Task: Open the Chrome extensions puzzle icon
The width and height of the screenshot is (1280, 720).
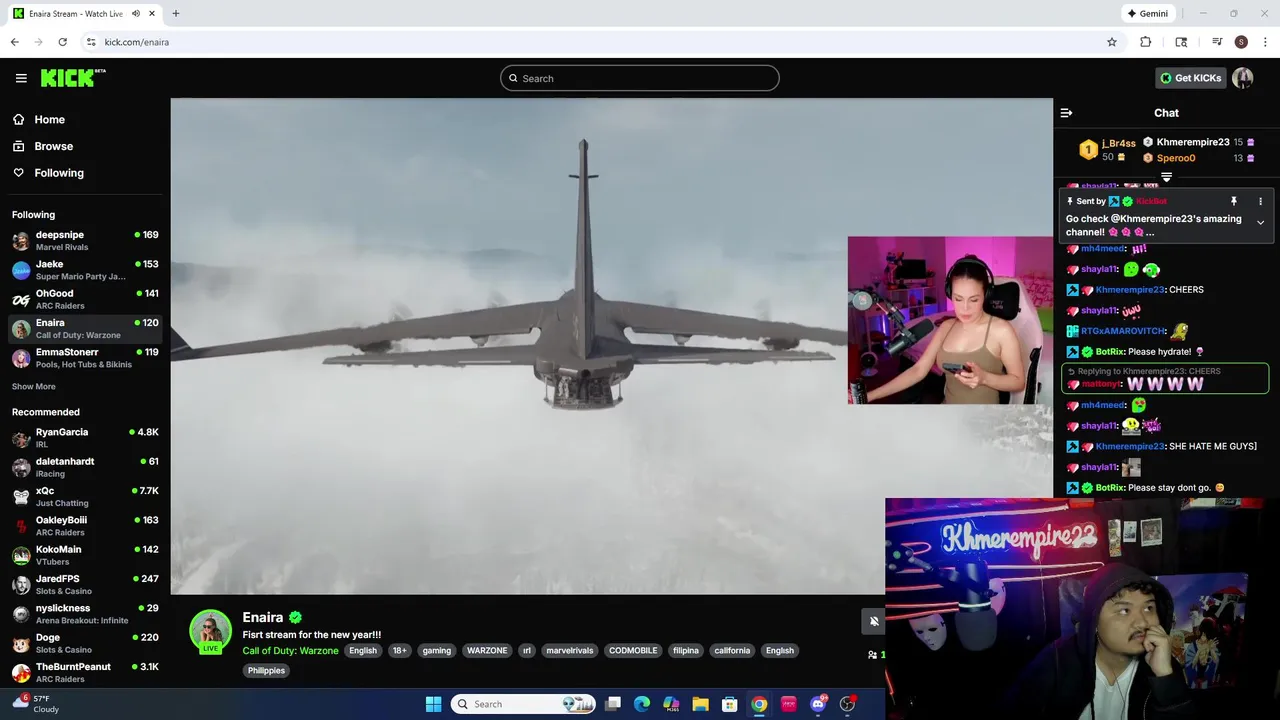Action: 1146,42
